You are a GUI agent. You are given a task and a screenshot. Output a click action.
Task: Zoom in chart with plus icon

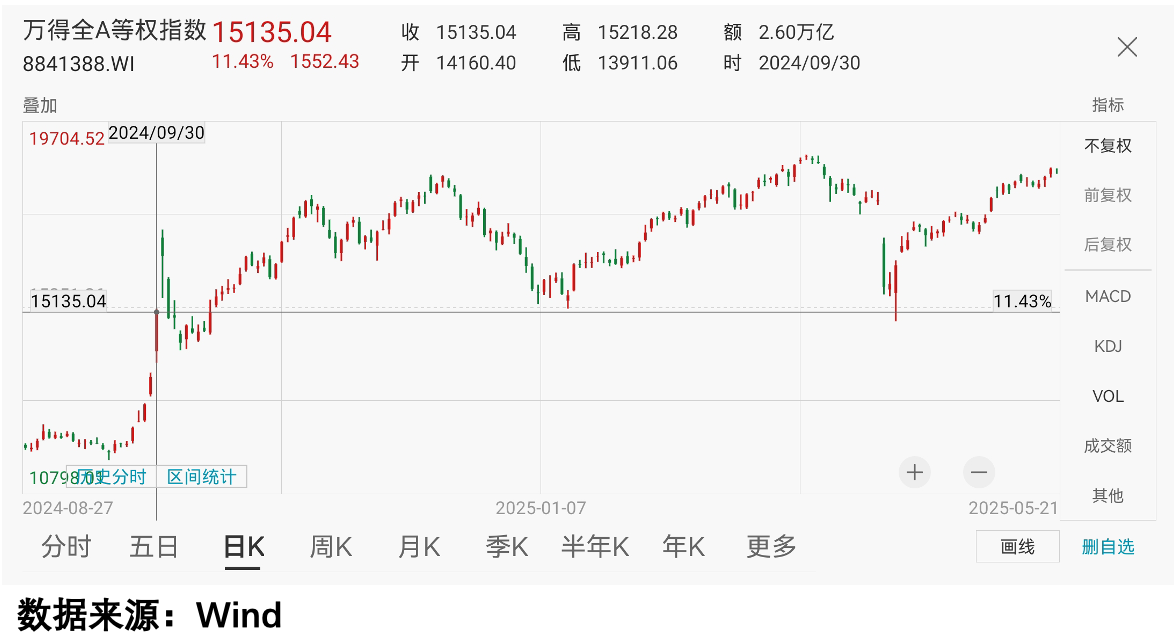914,472
